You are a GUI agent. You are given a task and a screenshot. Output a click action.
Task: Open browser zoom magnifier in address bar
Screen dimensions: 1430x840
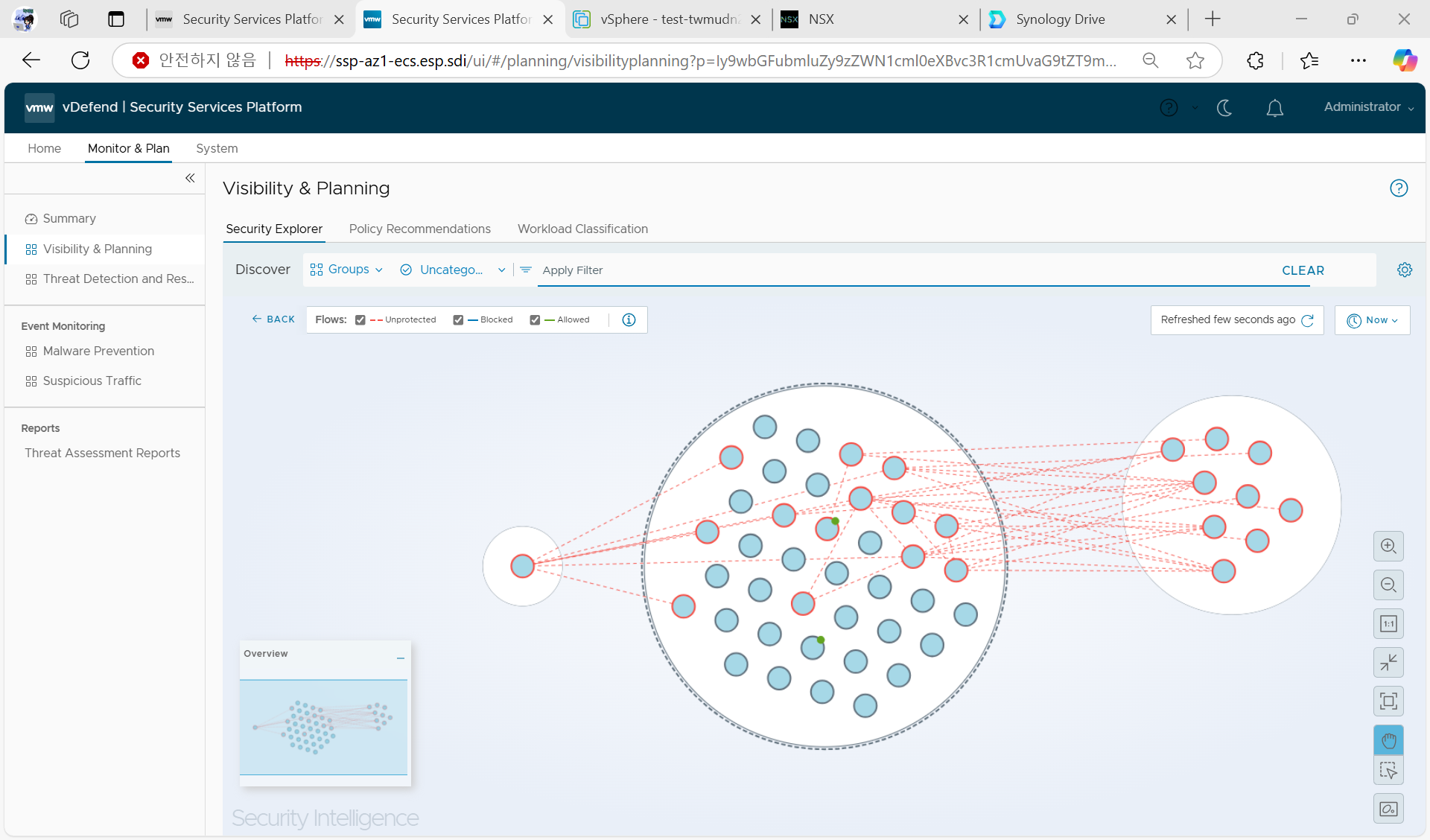click(x=1151, y=60)
